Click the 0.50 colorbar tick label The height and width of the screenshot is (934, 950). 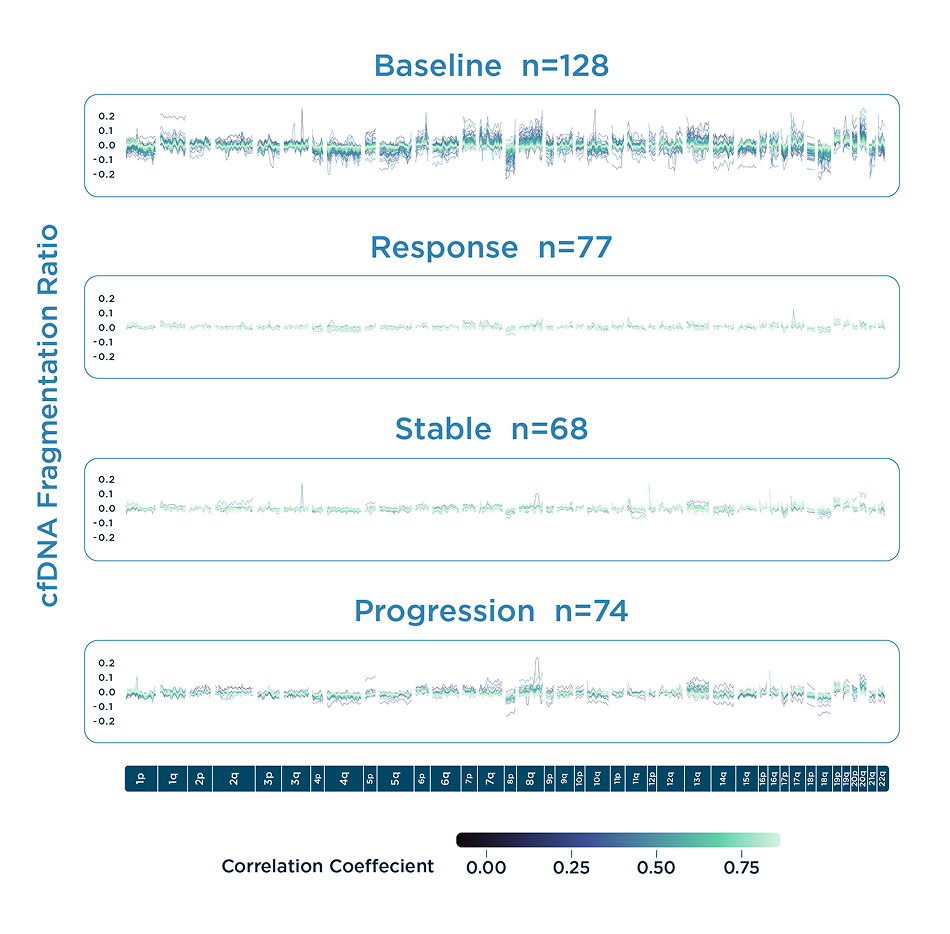(655, 868)
